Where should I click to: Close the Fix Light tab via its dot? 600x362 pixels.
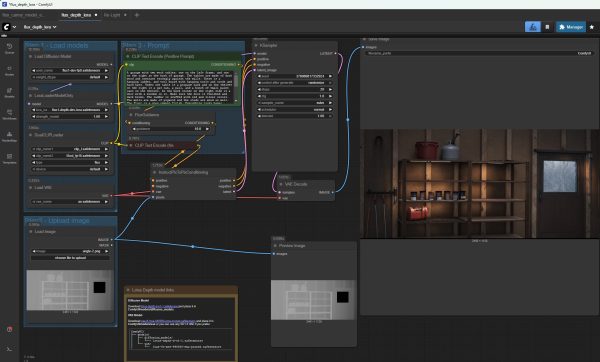pos(125,15)
